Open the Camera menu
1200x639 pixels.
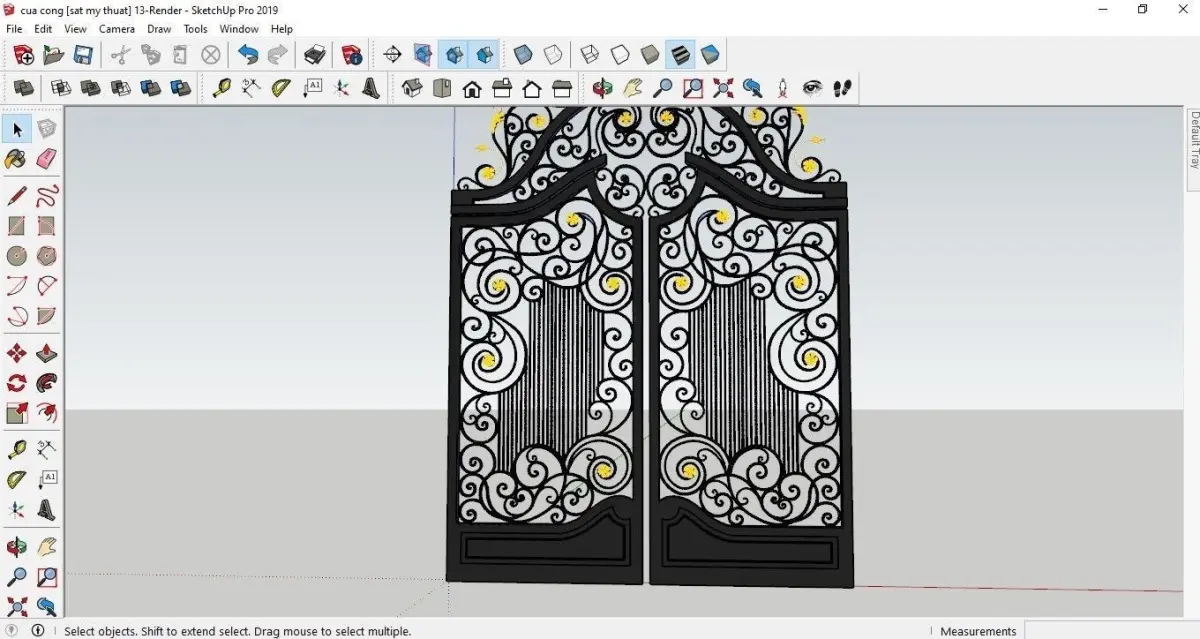pyautogui.click(x=117, y=29)
